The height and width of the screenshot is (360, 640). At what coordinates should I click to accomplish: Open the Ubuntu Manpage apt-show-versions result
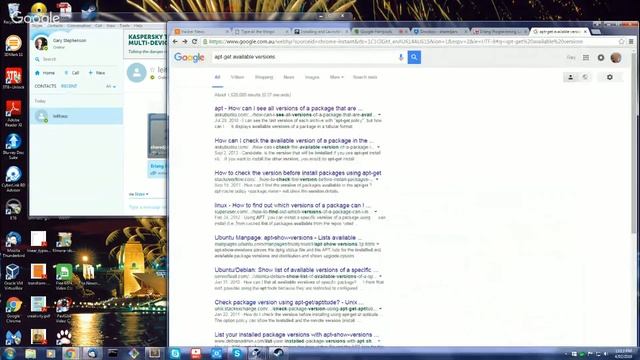coord(288,238)
